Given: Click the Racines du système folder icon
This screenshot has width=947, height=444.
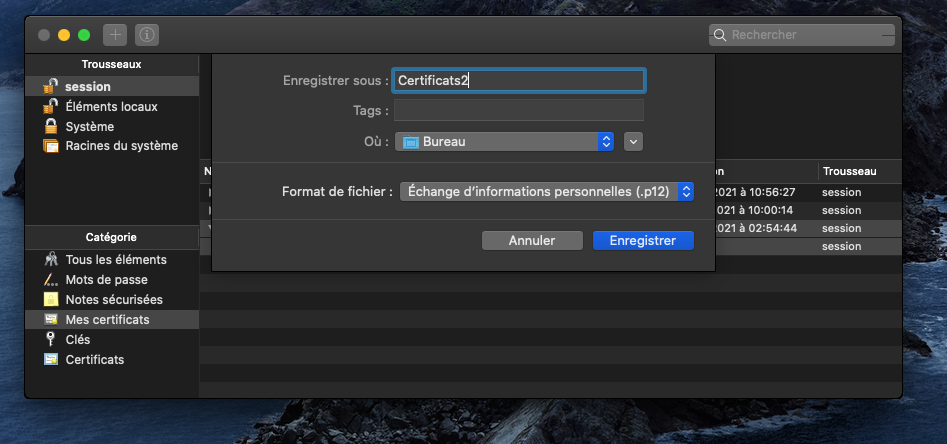Looking at the screenshot, I should [51, 146].
